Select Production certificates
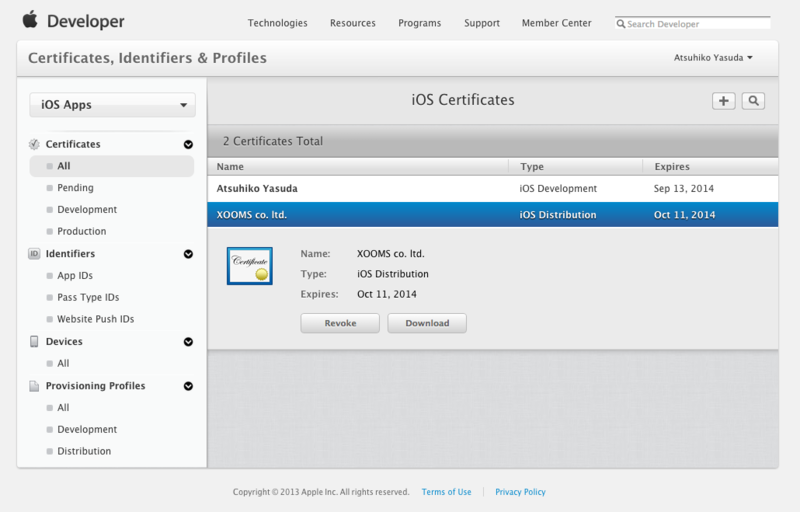This screenshot has height=512, width=800. pyautogui.click(x=82, y=231)
